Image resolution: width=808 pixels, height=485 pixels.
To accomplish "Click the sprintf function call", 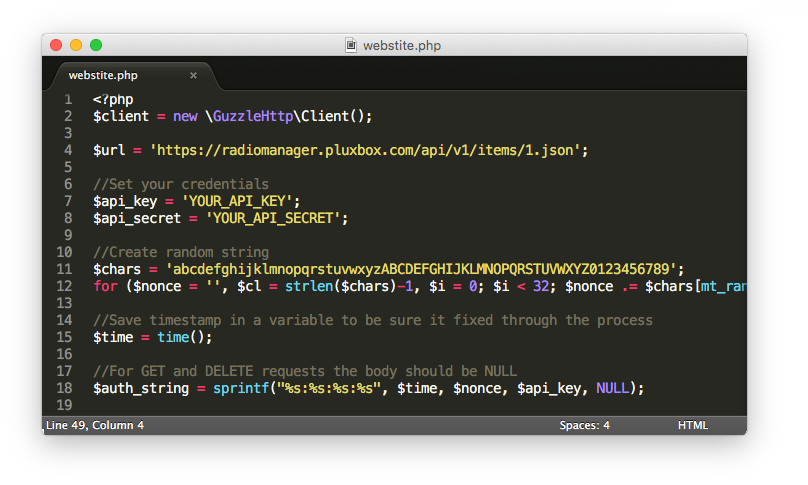I will [x=241, y=388].
